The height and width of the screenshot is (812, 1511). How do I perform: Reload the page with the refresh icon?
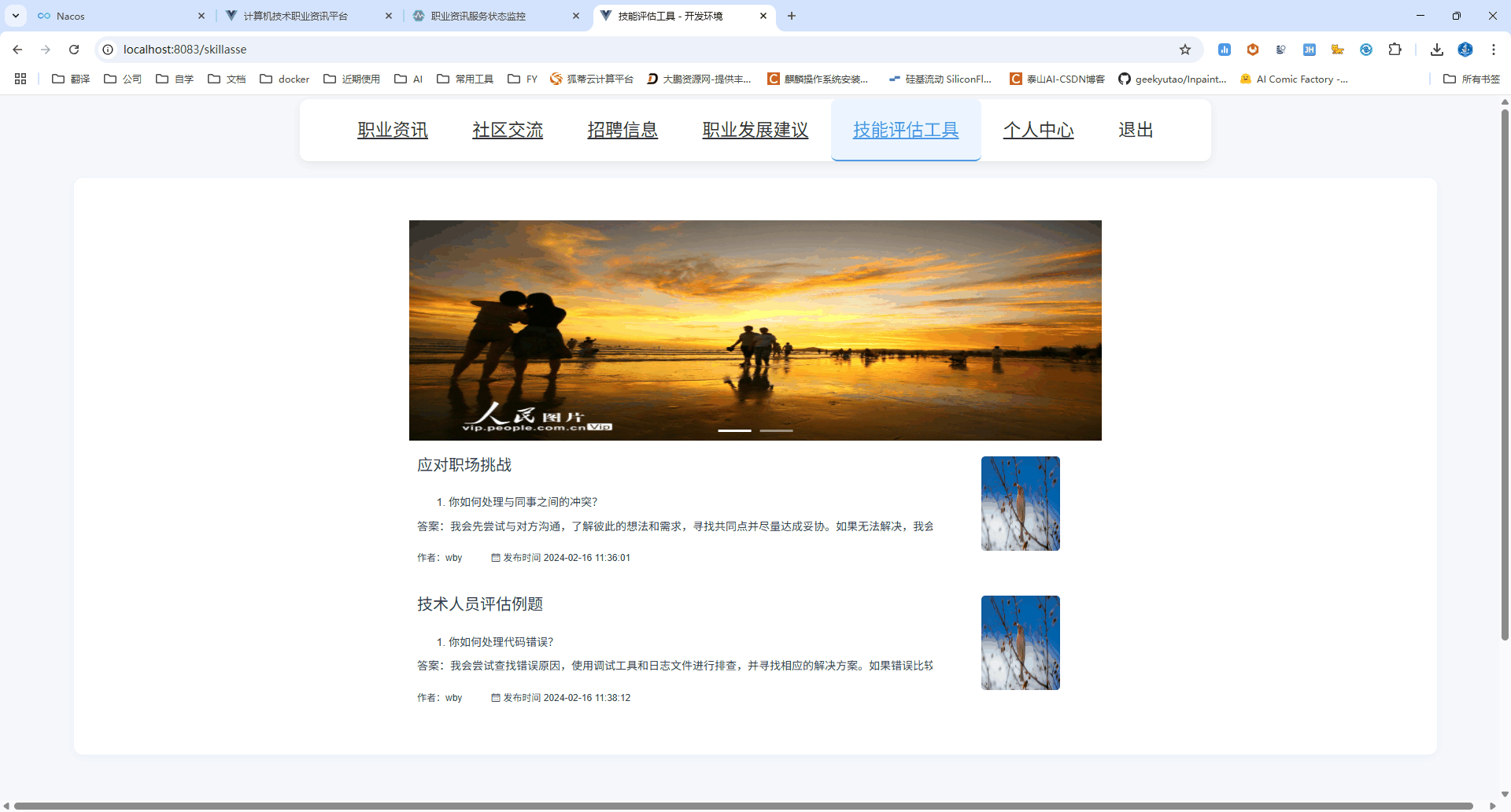(74, 50)
